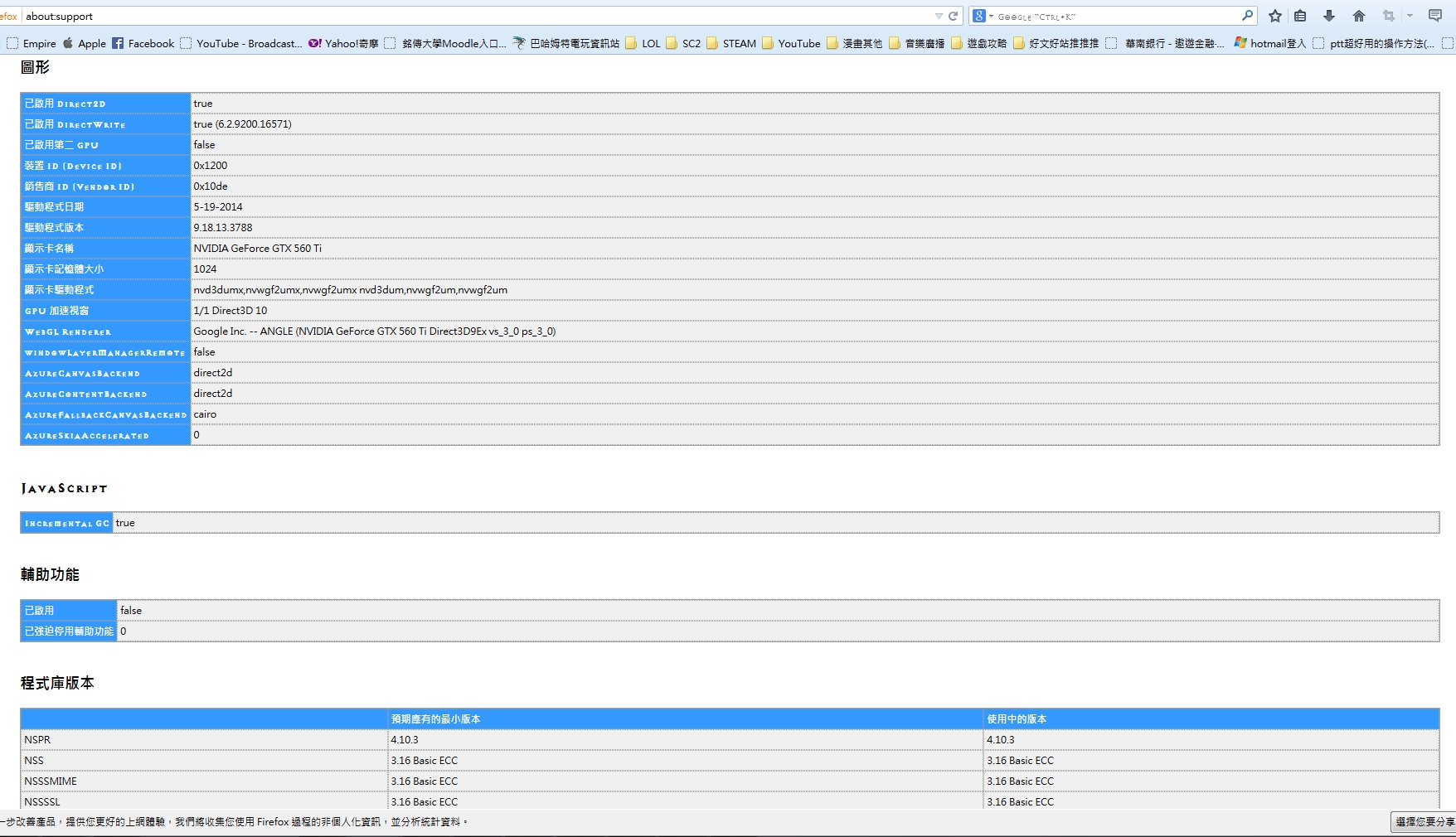Expand the address bar history dropdown

(x=939, y=16)
